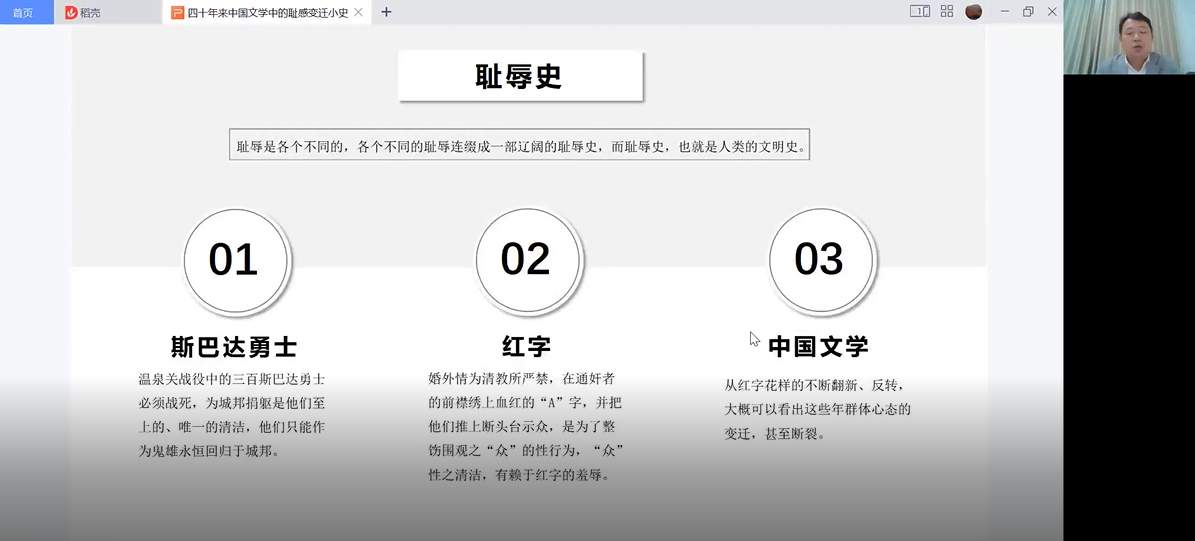Click the 01 numbered circle
The height and width of the screenshot is (541, 1195).
[x=234, y=260]
